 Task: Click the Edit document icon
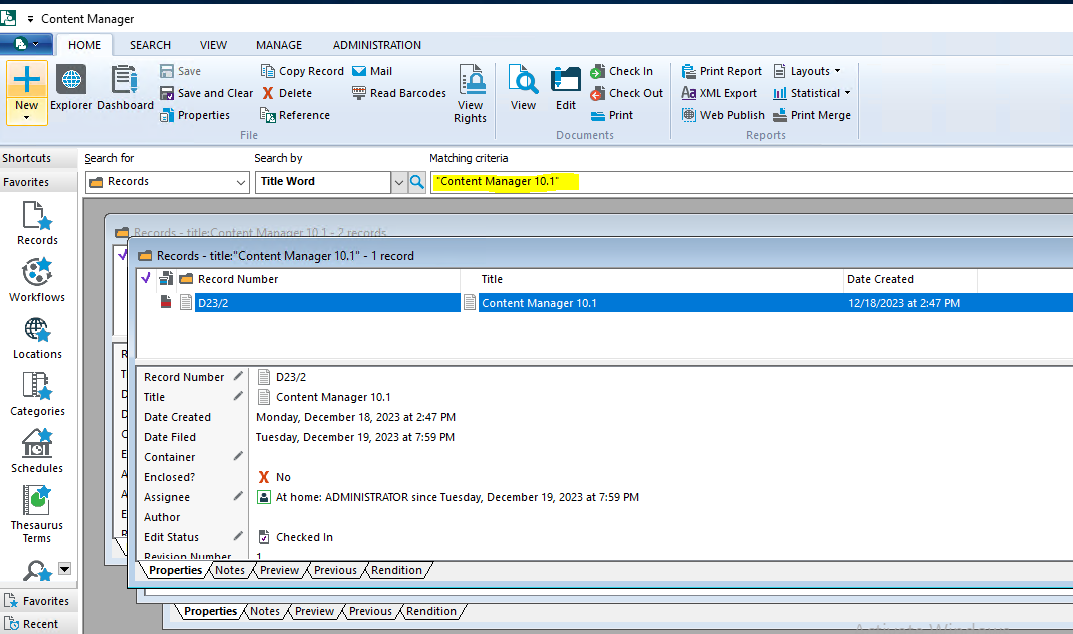[x=566, y=87]
